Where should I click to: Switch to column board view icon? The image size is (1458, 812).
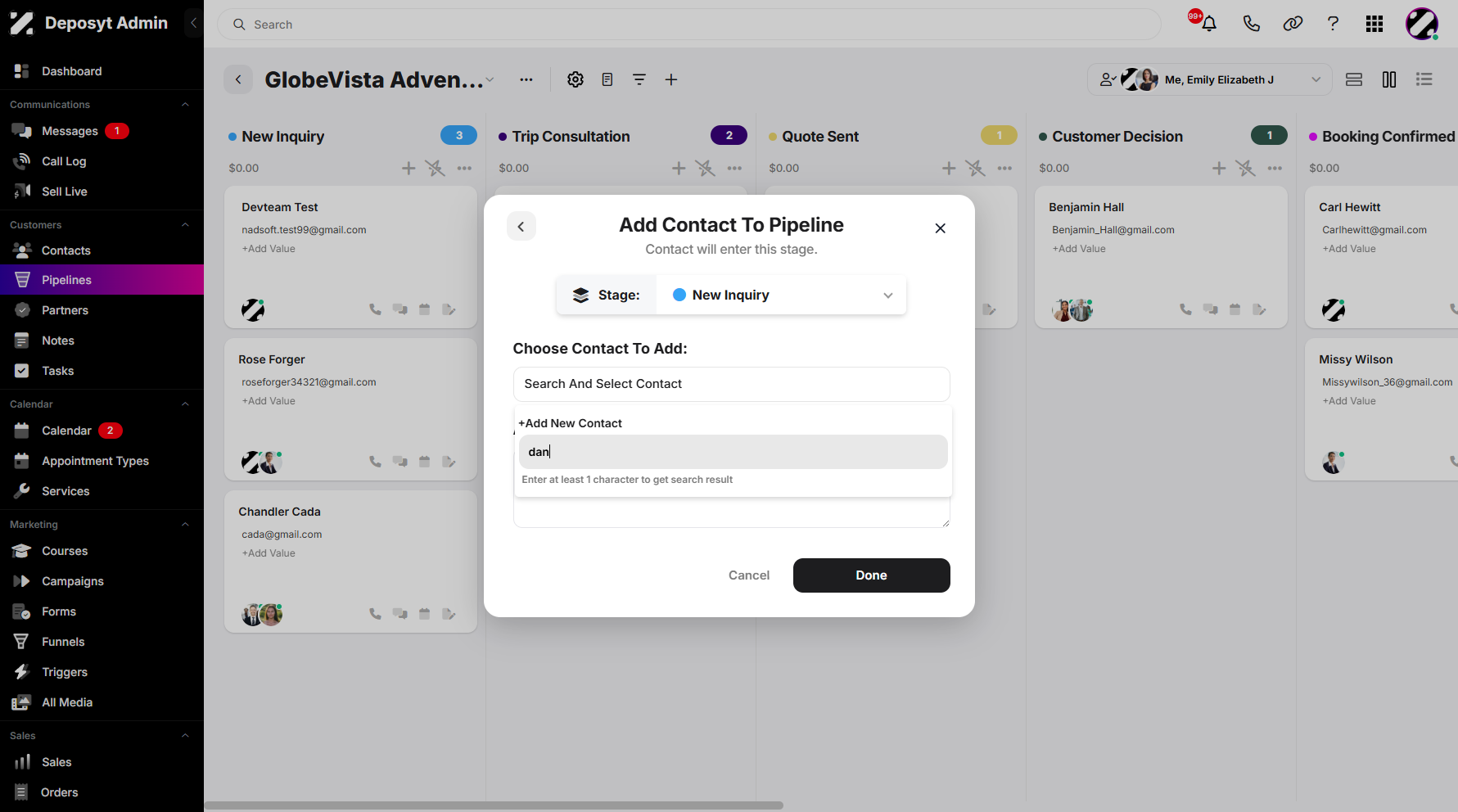[x=1389, y=79]
